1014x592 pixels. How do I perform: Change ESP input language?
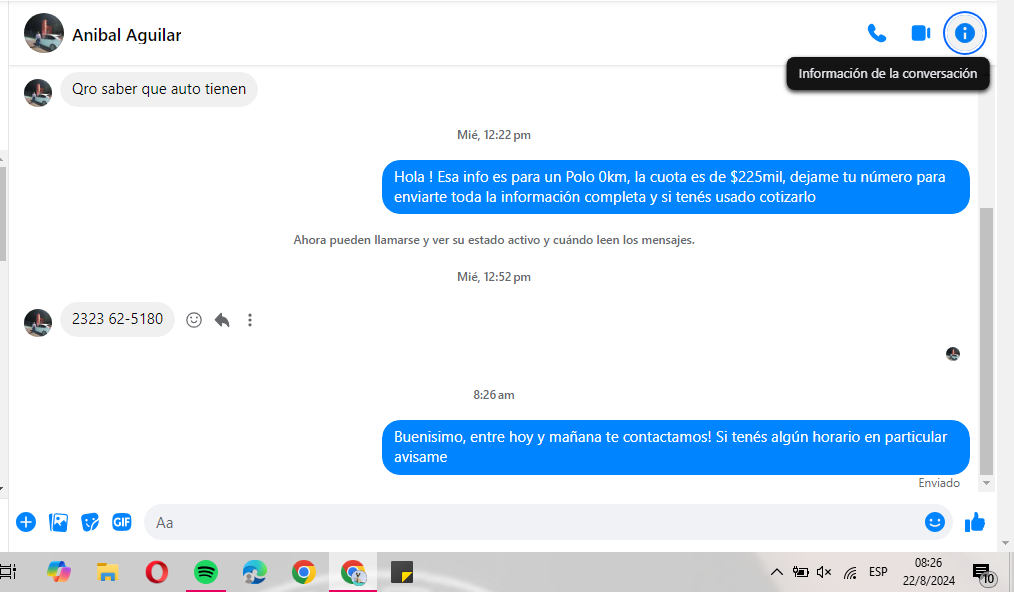[x=878, y=572]
